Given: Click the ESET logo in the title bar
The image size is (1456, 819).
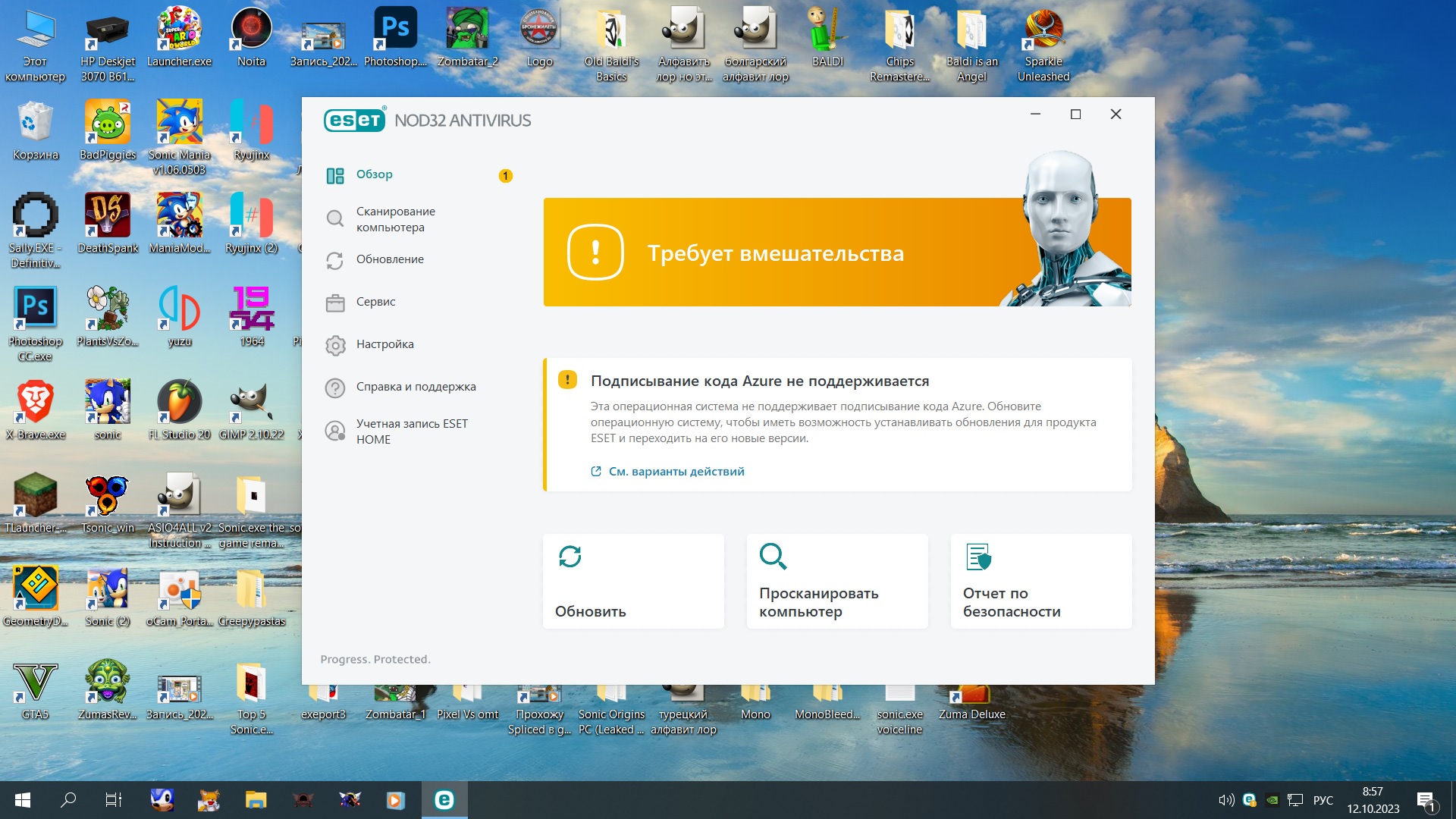Looking at the screenshot, I should point(354,121).
